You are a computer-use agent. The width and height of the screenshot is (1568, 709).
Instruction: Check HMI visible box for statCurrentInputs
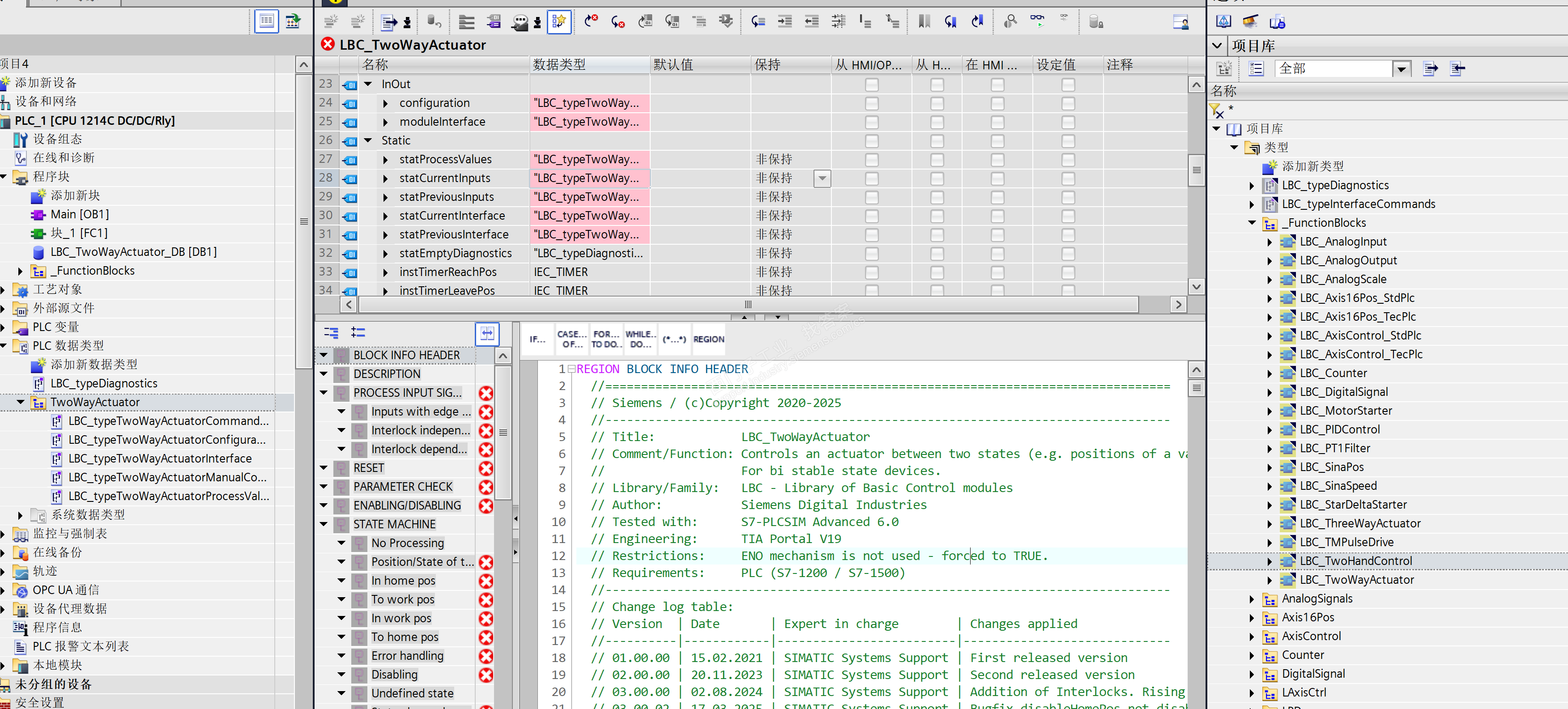[997, 178]
